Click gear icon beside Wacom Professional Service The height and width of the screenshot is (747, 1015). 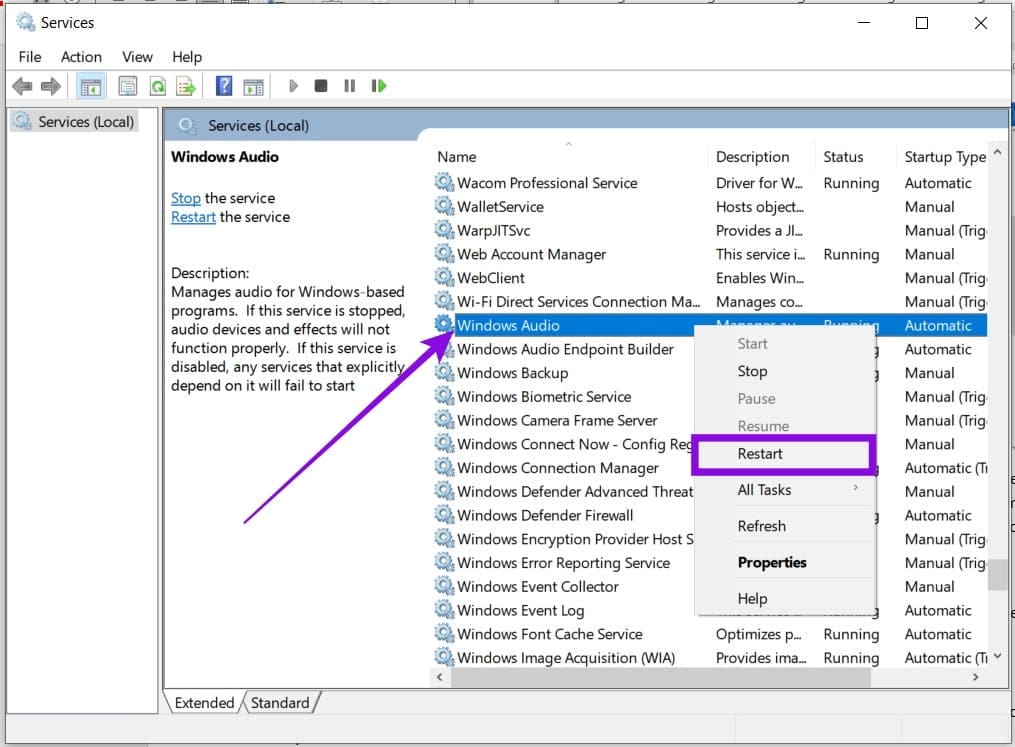(444, 183)
